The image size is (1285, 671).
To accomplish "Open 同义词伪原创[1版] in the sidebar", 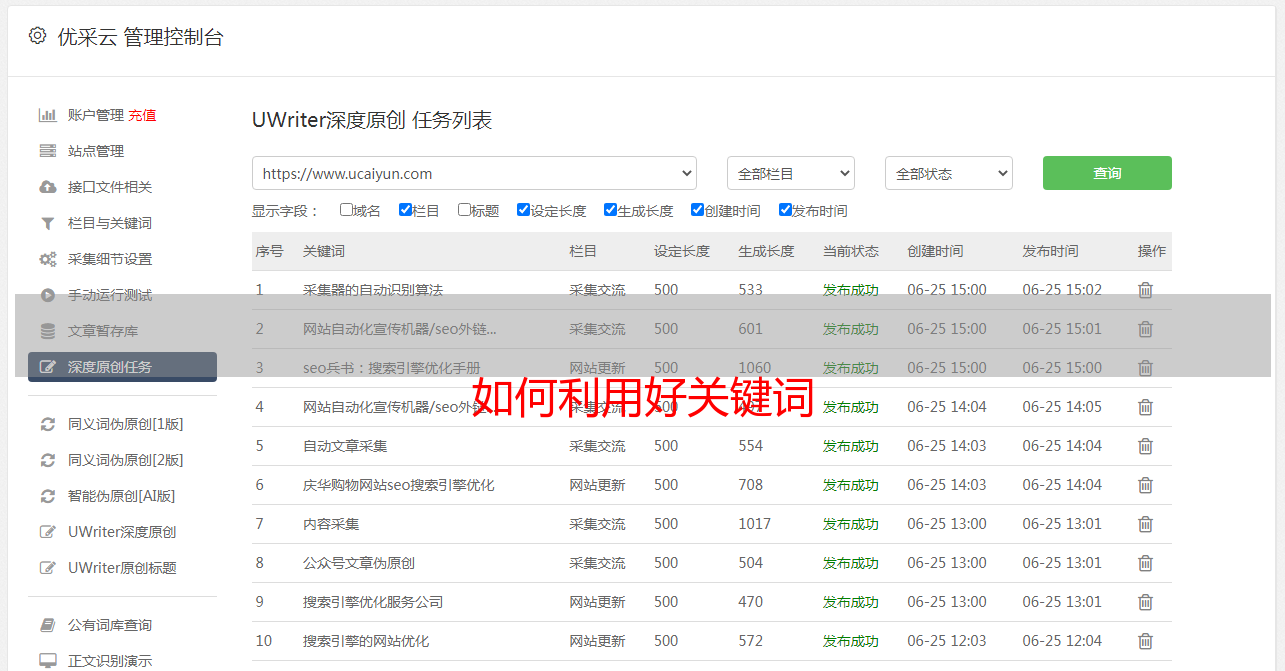I will pyautogui.click(x=125, y=424).
